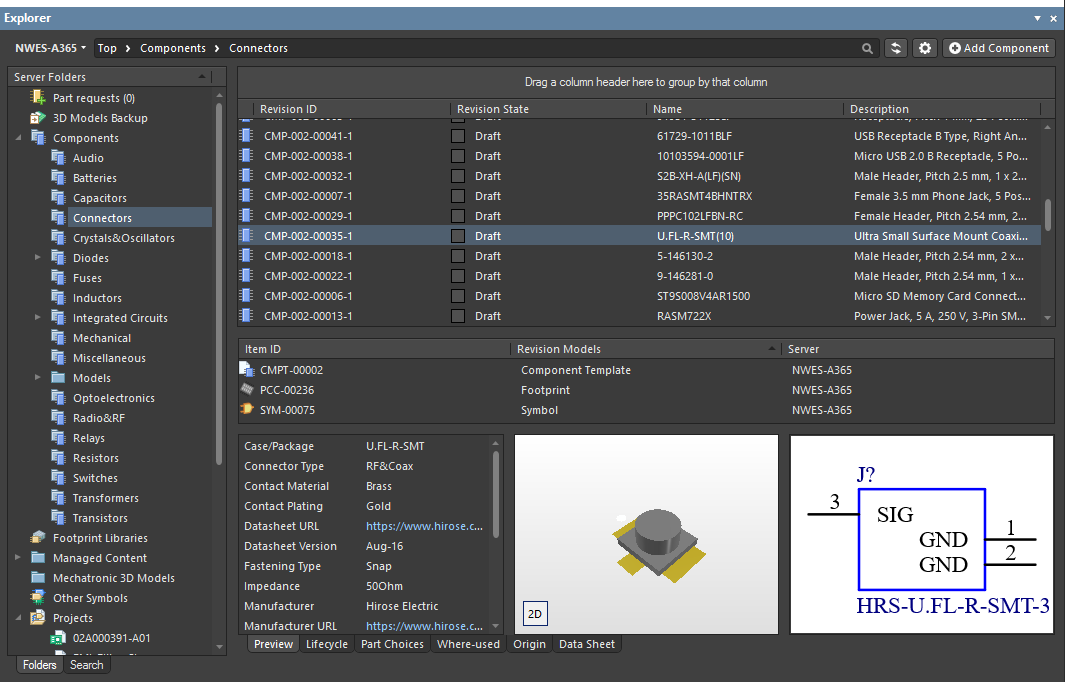Open the Datasheet URL hirose link

click(x=425, y=526)
